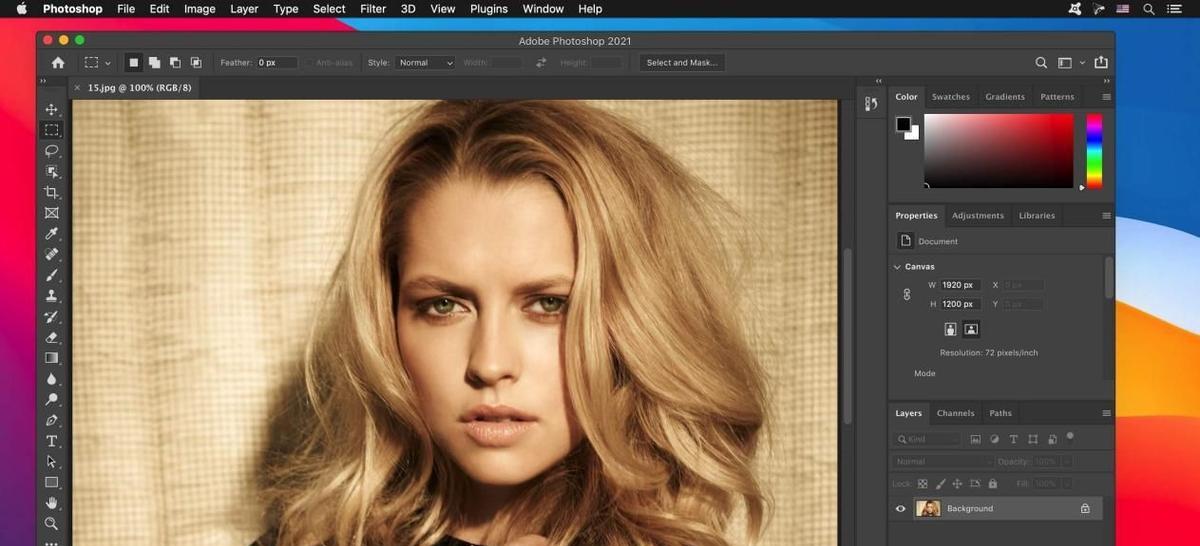Viewport: 1200px width, 546px height.
Task: Select the Hand tool
Action: click(52, 503)
